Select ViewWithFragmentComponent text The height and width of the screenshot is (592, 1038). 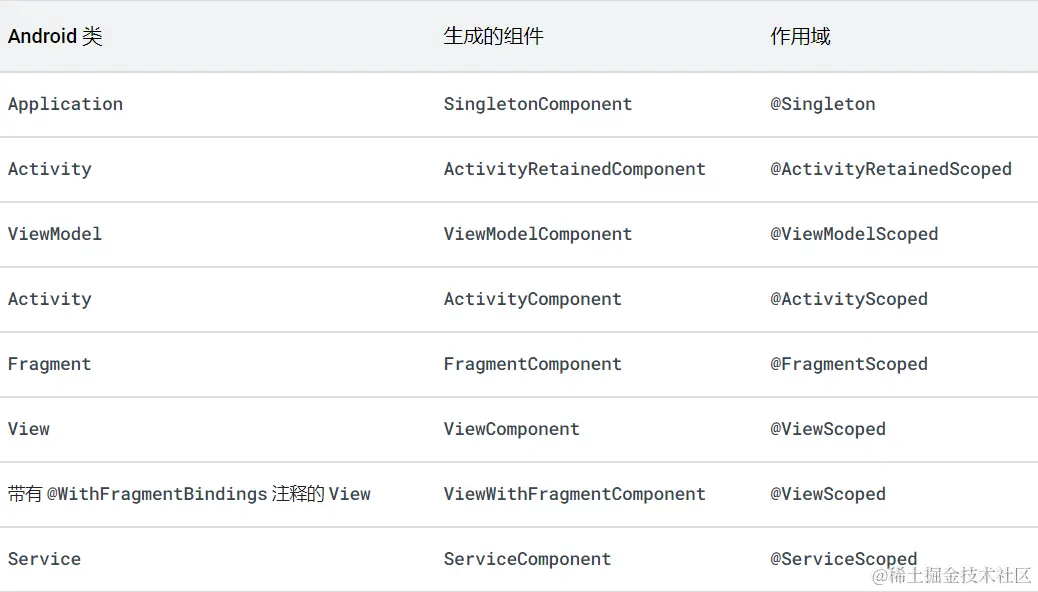click(574, 494)
